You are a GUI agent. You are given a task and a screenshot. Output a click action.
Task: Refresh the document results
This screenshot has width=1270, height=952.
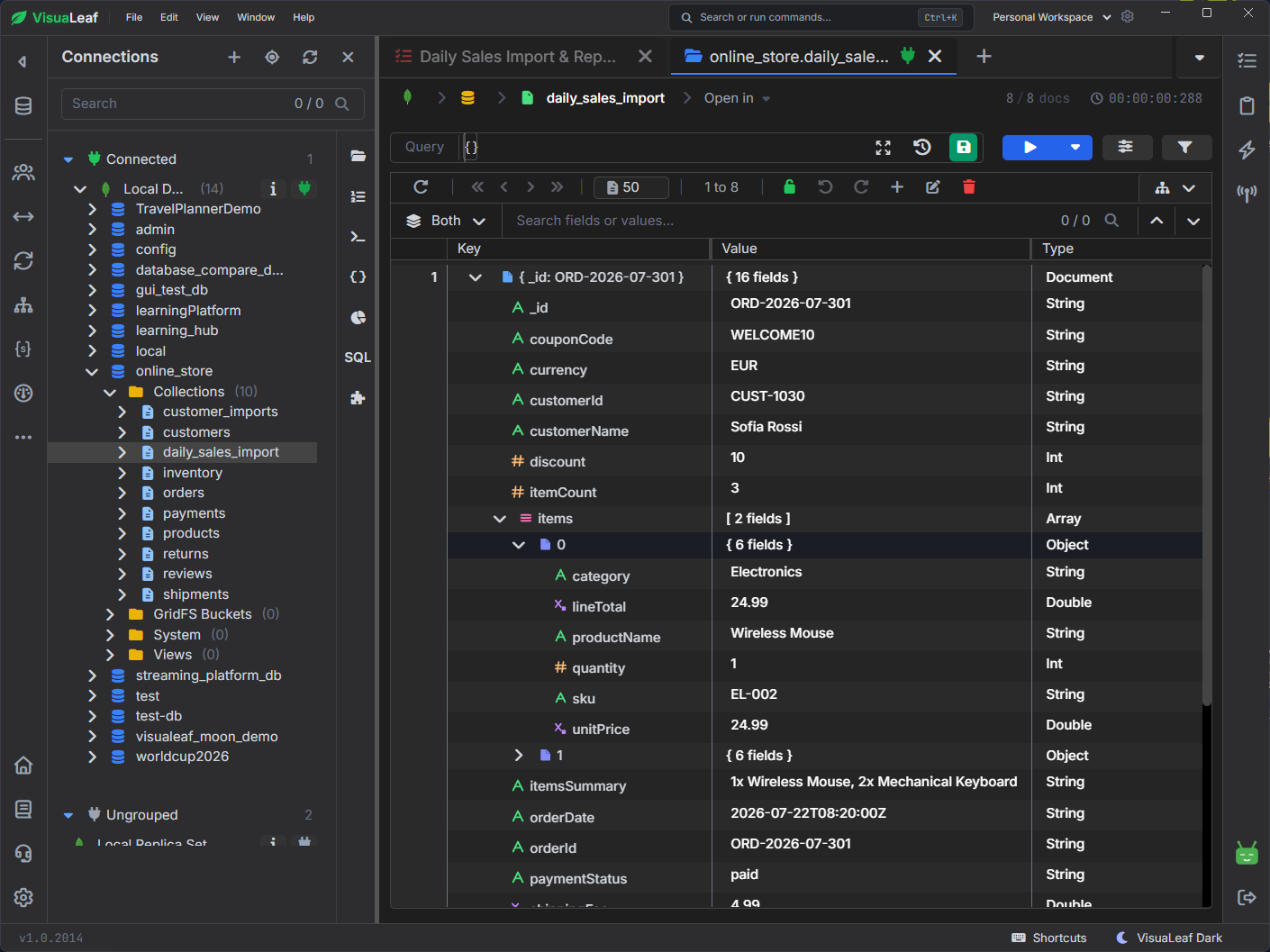click(421, 186)
